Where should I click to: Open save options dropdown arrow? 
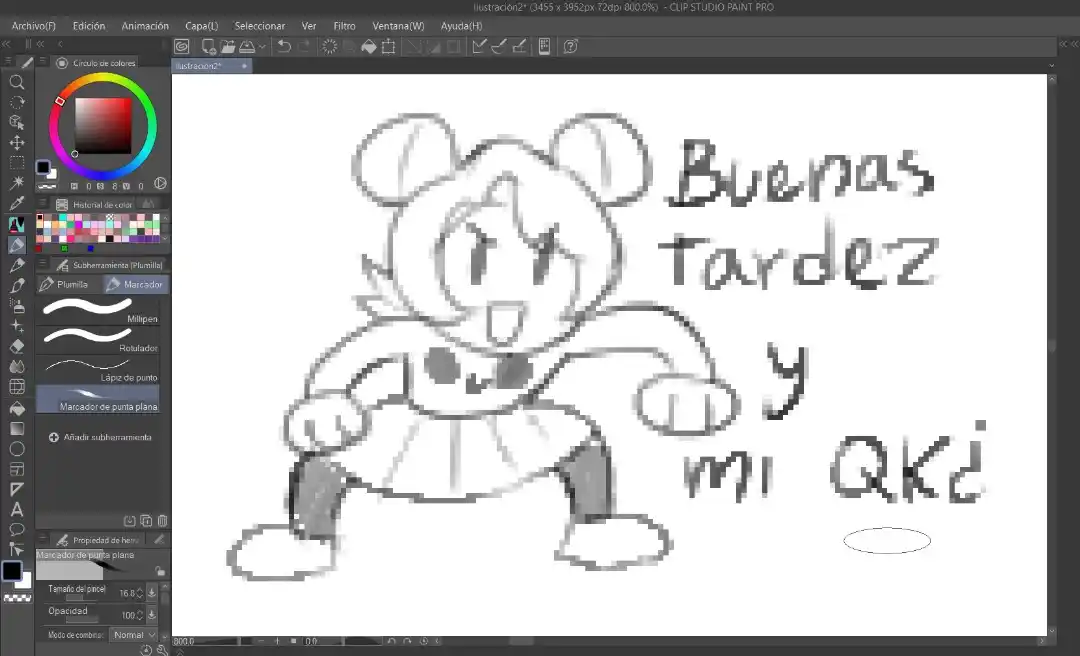click(262, 47)
